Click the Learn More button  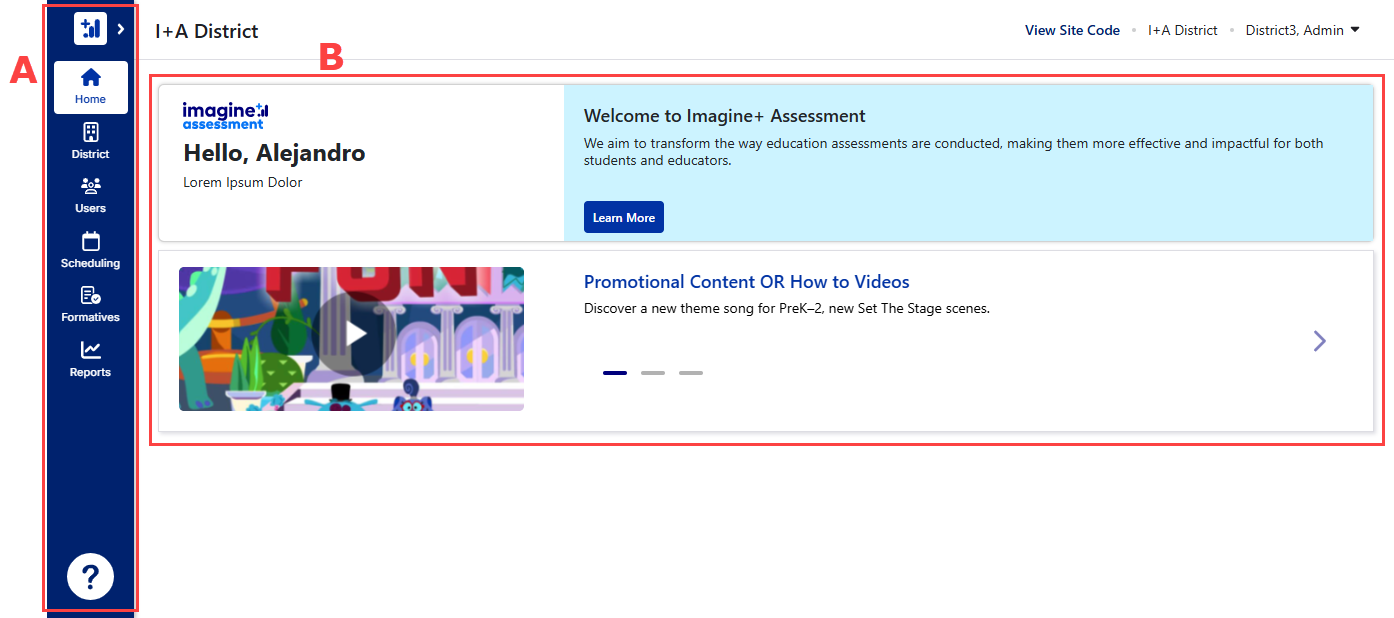tap(624, 217)
